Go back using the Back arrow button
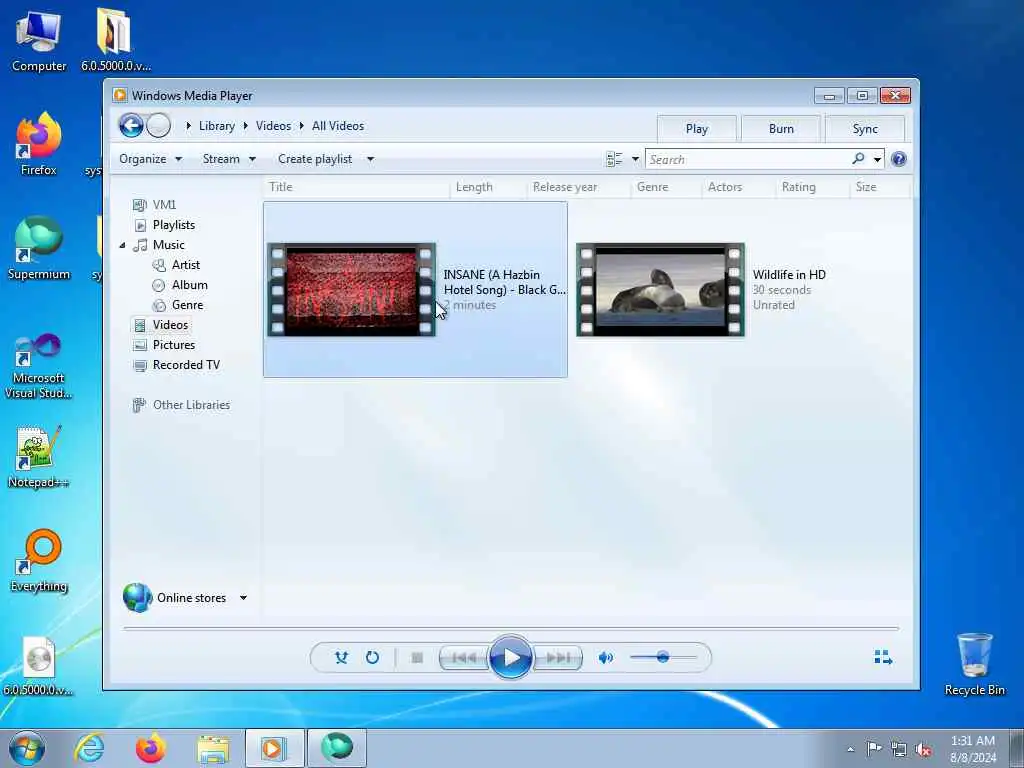This screenshot has width=1024, height=768. tap(131, 125)
